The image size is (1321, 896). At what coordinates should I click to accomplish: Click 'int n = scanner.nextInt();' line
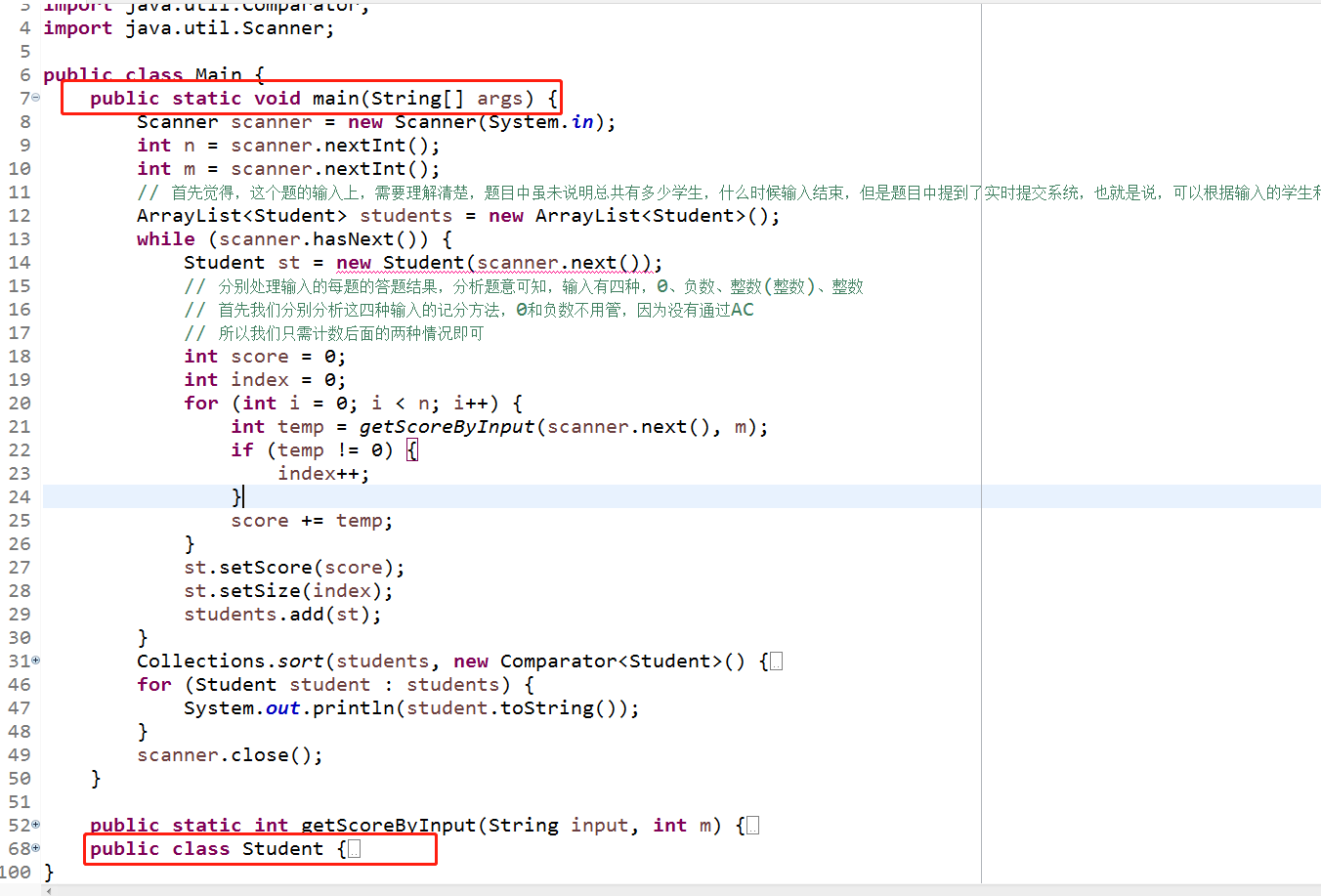(288, 146)
